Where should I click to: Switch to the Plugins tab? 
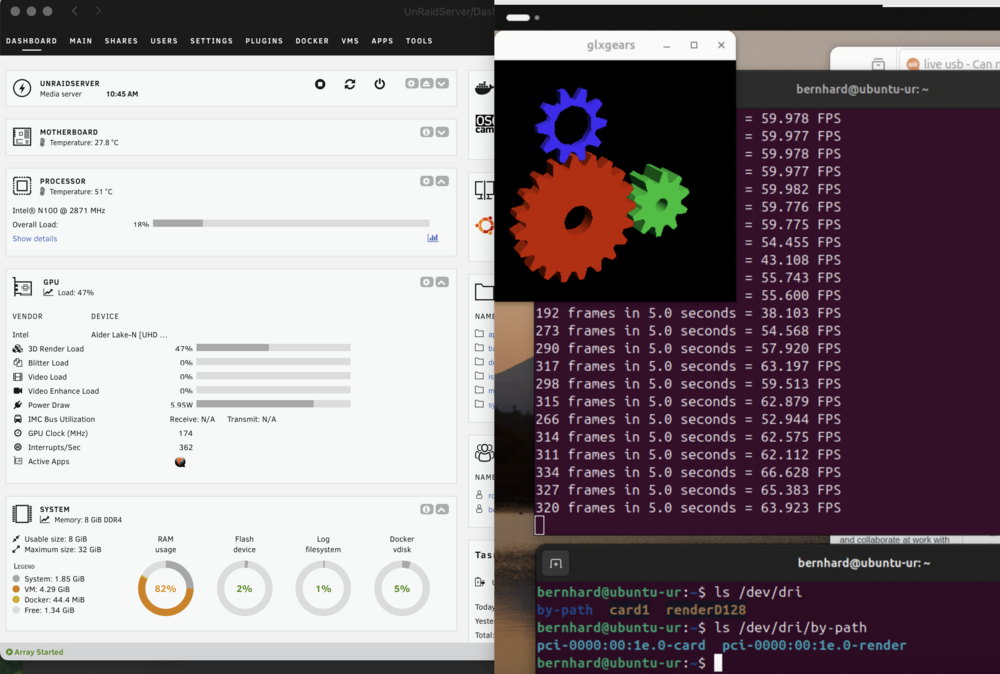point(264,41)
